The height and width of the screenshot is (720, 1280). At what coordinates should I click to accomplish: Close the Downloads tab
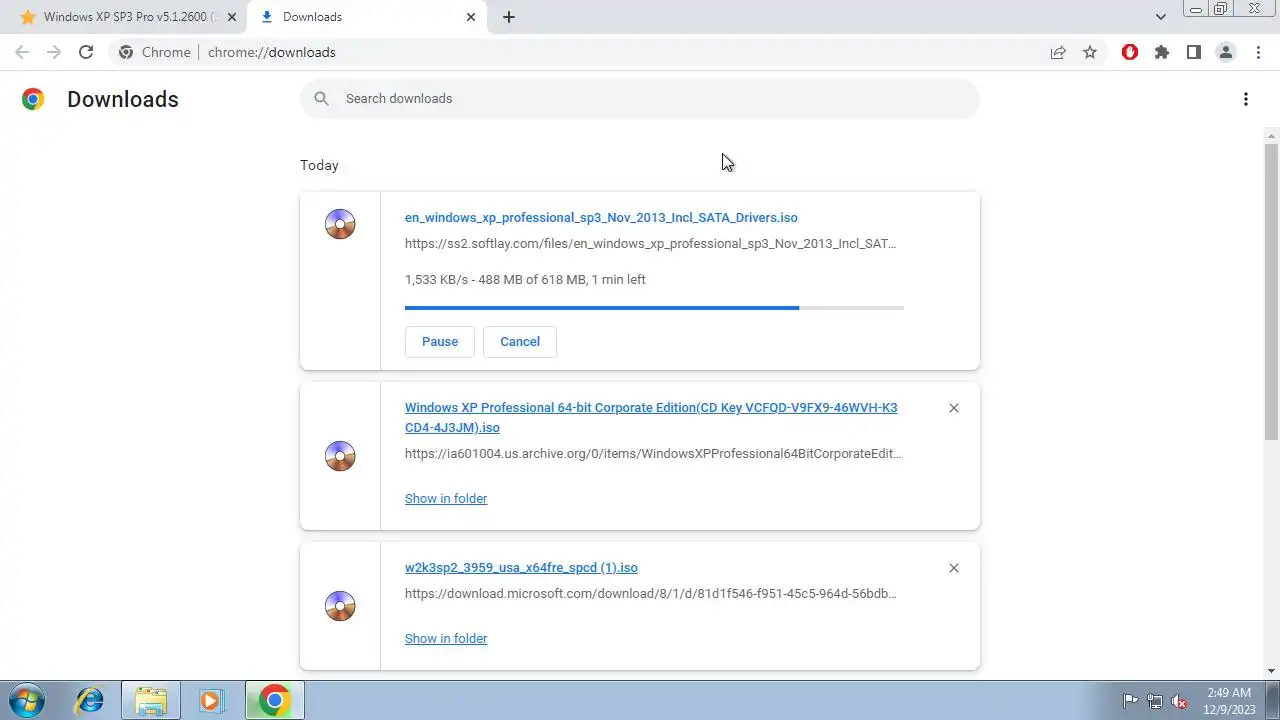coord(471,17)
